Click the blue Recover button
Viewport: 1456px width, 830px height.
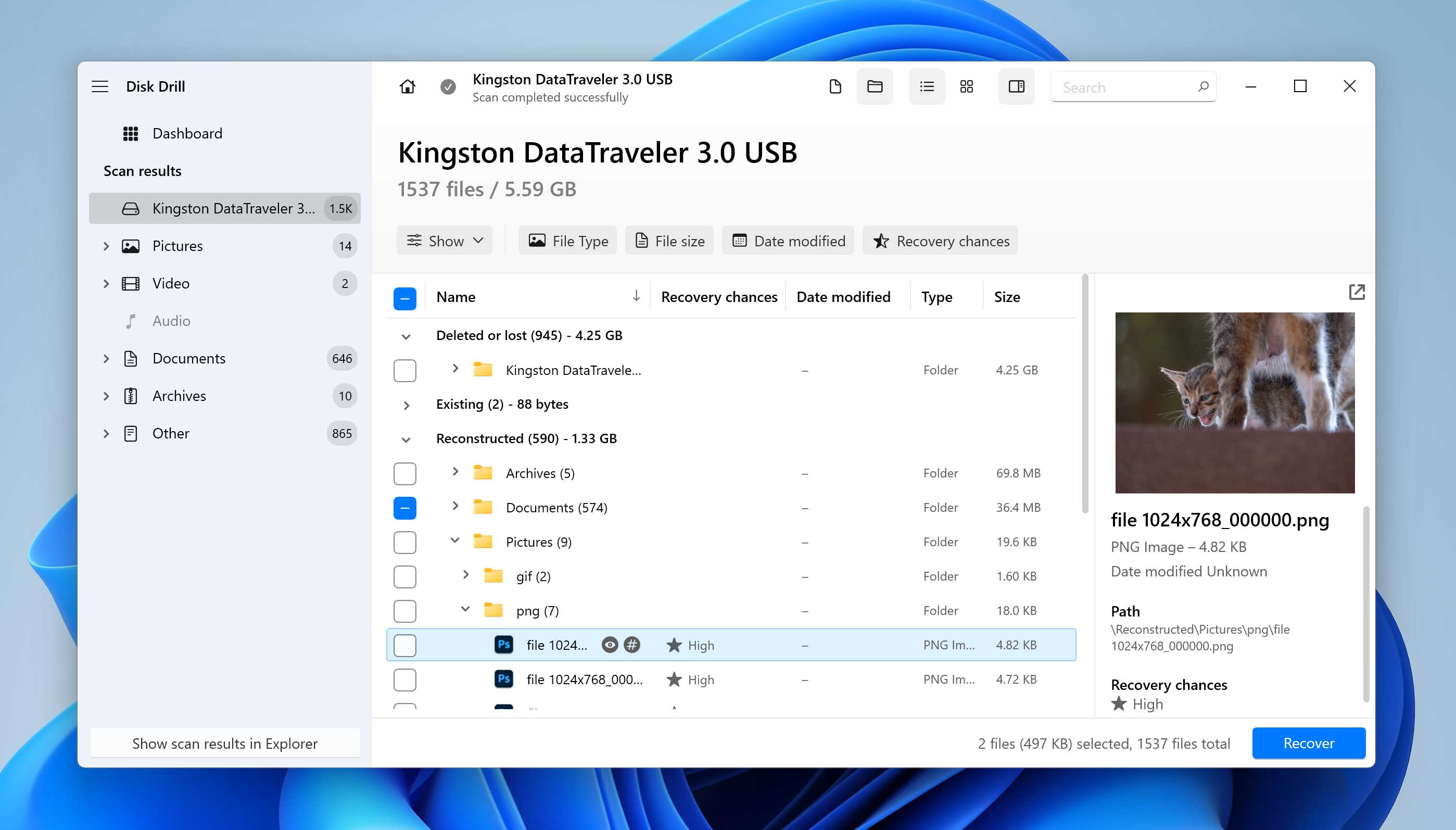point(1308,743)
